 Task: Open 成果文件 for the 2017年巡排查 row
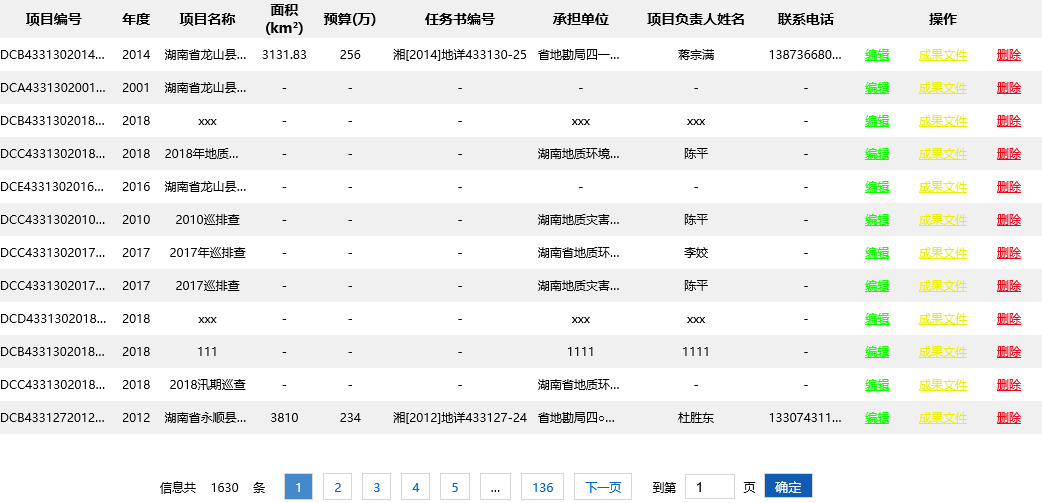click(x=942, y=253)
